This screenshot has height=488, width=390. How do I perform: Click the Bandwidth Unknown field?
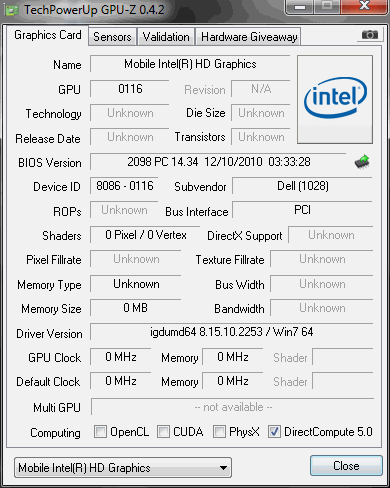point(322,308)
